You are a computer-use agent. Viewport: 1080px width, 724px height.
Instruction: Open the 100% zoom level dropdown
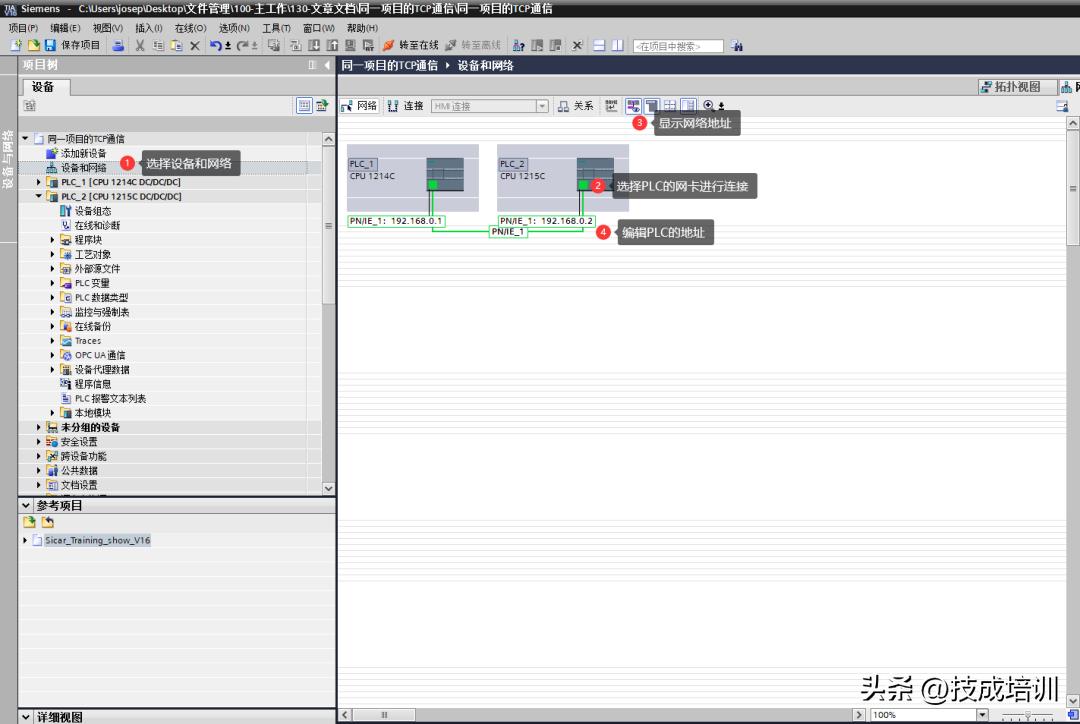click(982, 714)
